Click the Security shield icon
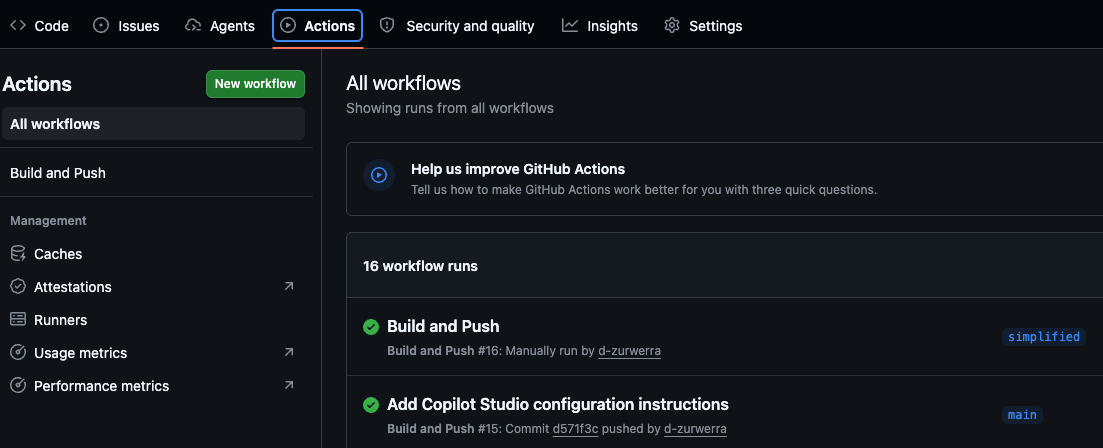 tap(387, 26)
